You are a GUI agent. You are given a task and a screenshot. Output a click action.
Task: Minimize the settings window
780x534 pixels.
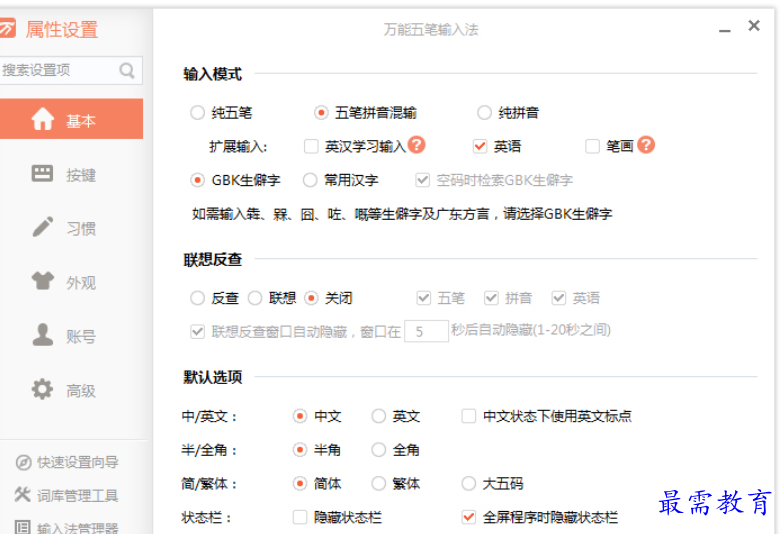[725, 30]
